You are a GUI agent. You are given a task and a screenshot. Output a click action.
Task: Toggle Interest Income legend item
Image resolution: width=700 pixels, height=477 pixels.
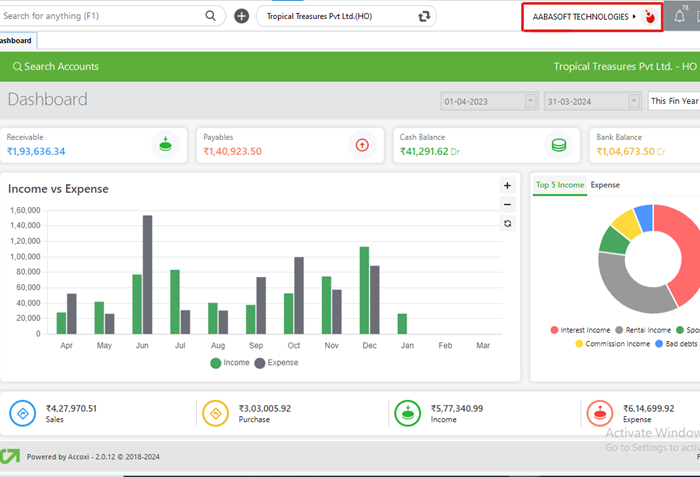click(x=581, y=330)
